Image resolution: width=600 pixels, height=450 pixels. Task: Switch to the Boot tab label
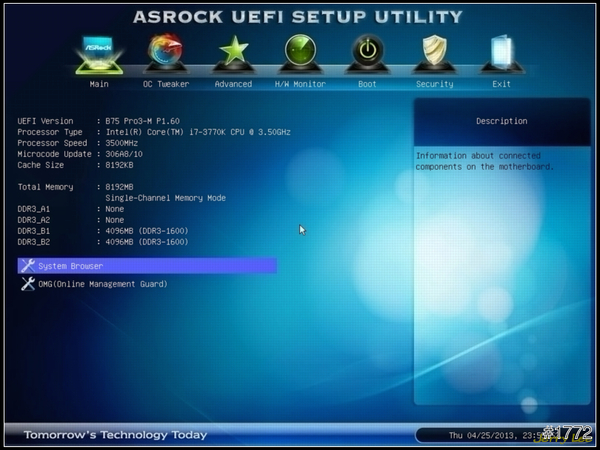(x=367, y=84)
